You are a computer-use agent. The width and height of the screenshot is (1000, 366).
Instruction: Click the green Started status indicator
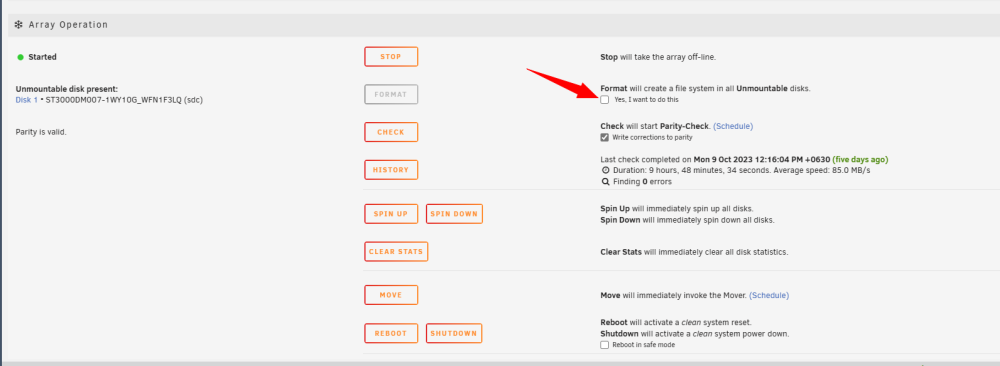click(x=21, y=57)
